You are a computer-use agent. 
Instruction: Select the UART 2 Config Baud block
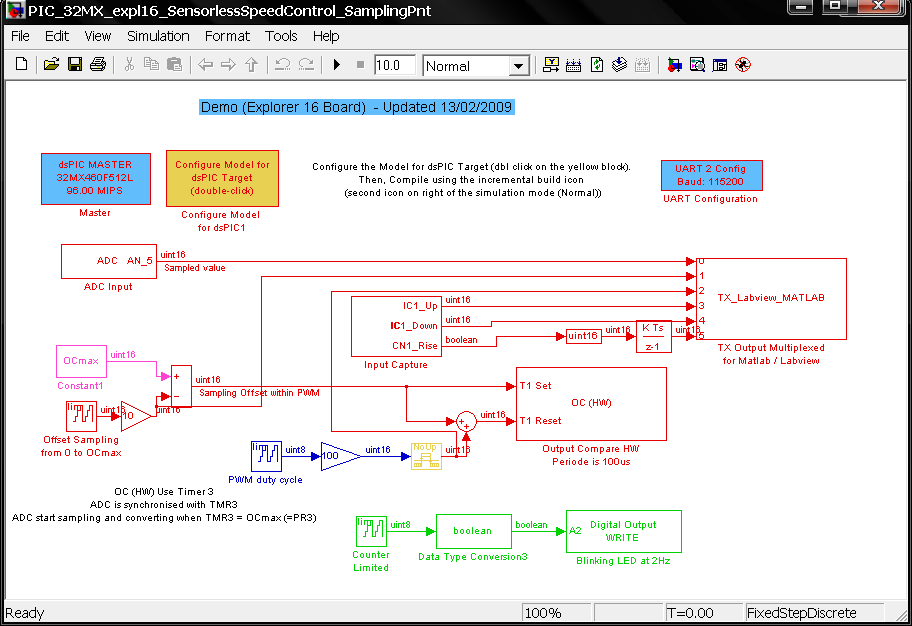point(711,175)
